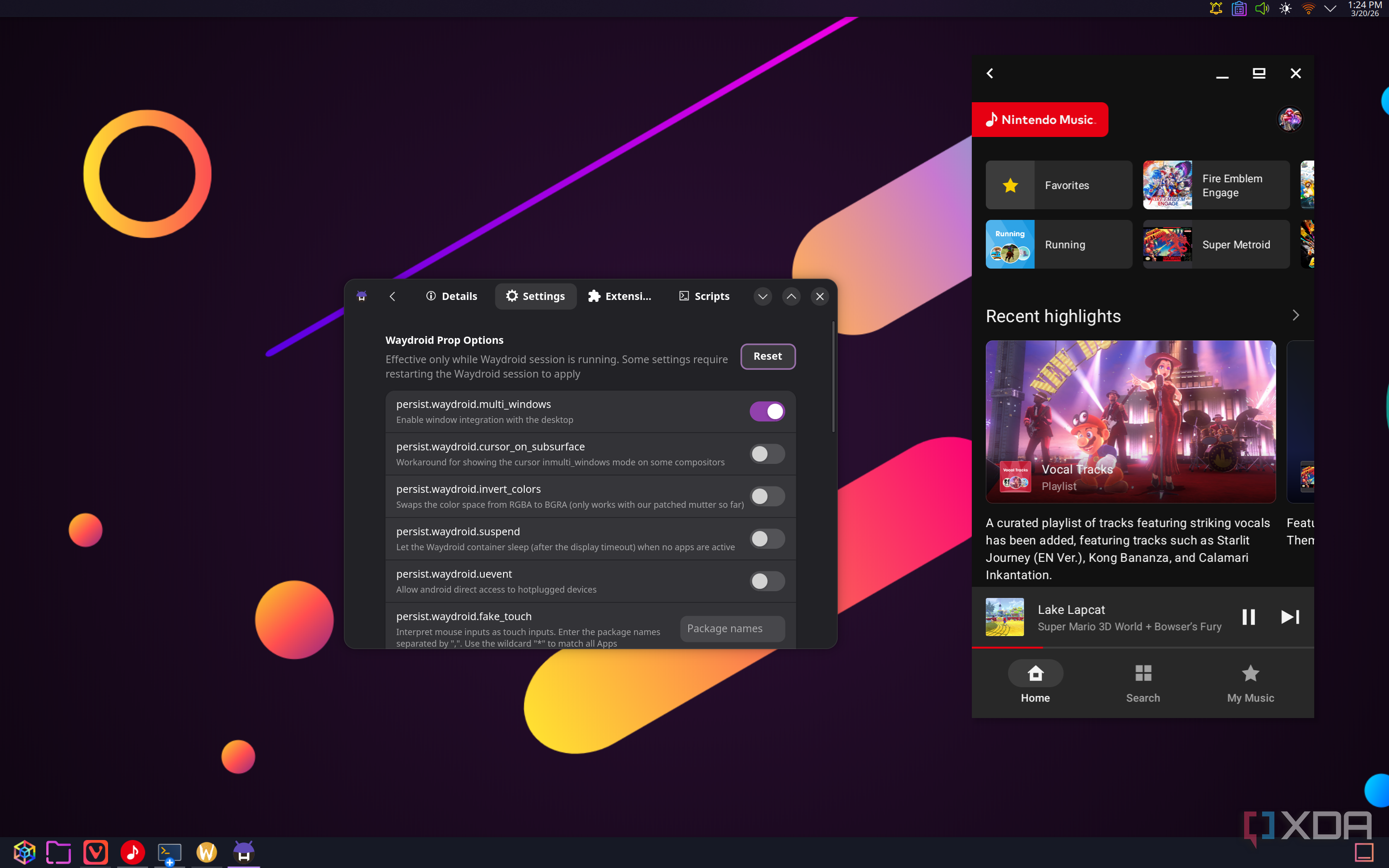Image resolution: width=1389 pixels, height=868 pixels.
Task: Skip to the next track
Action: click(x=1290, y=617)
